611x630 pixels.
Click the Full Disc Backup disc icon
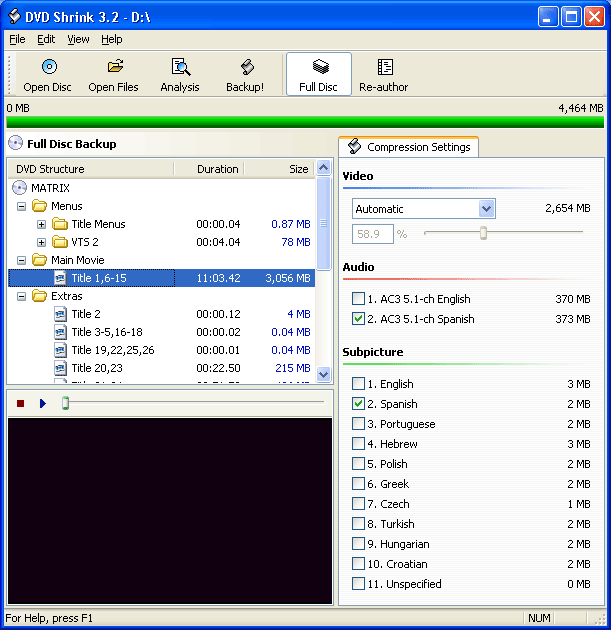point(16,143)
